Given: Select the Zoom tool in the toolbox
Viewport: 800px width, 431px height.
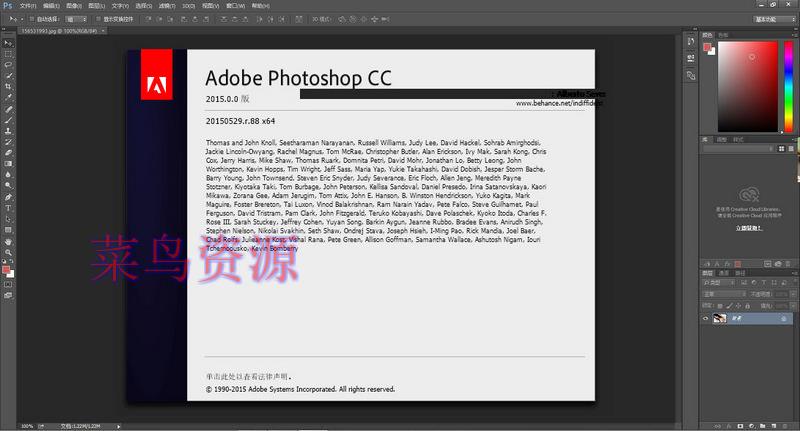Looking at the screenshot, I should click(8, 252).
